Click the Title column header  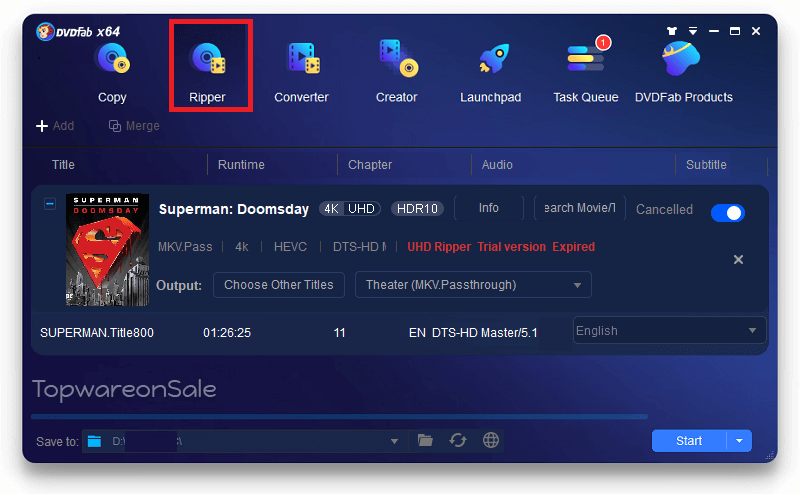[63, 165]
